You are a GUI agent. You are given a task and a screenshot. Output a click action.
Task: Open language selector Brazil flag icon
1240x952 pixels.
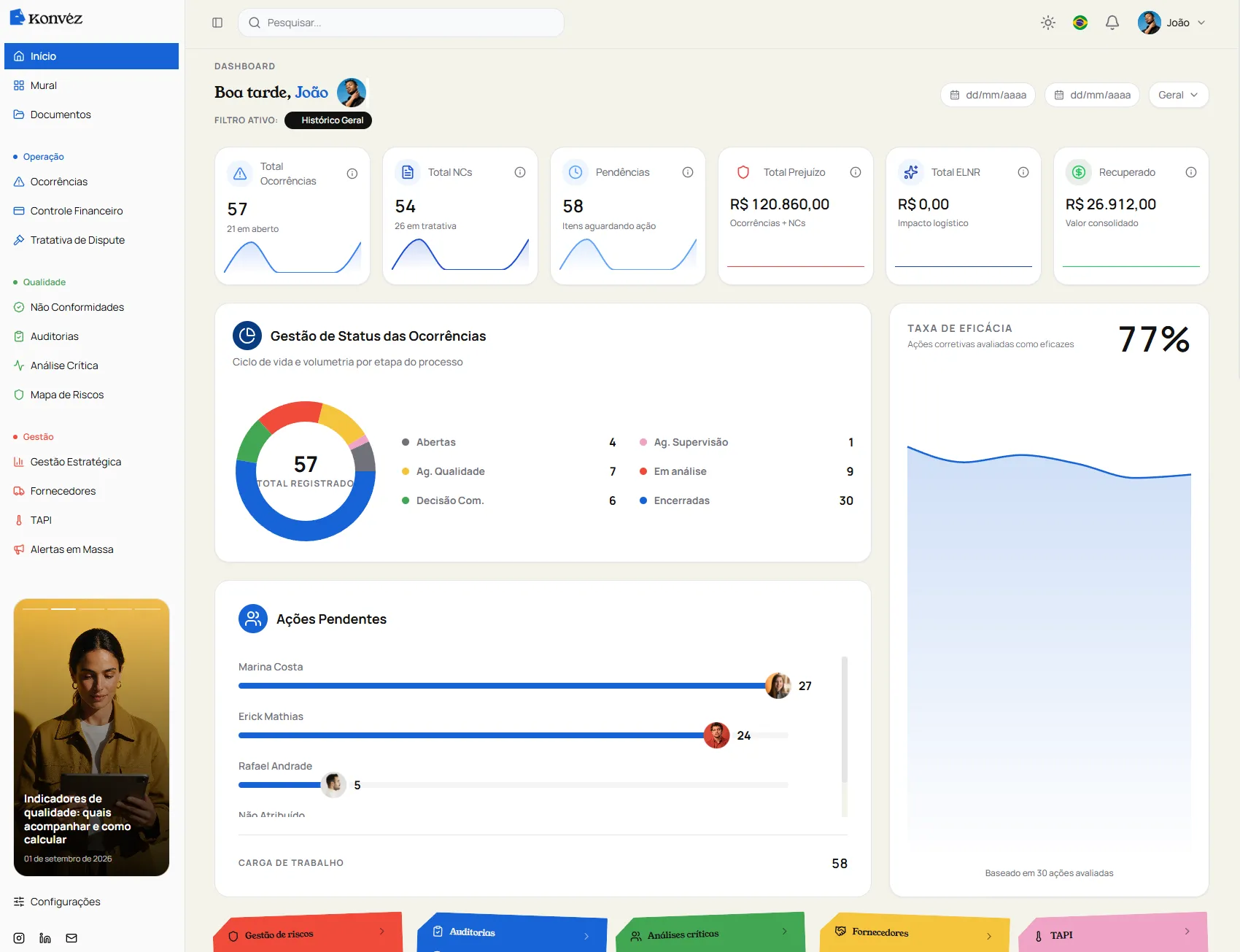pos(1080,23)
